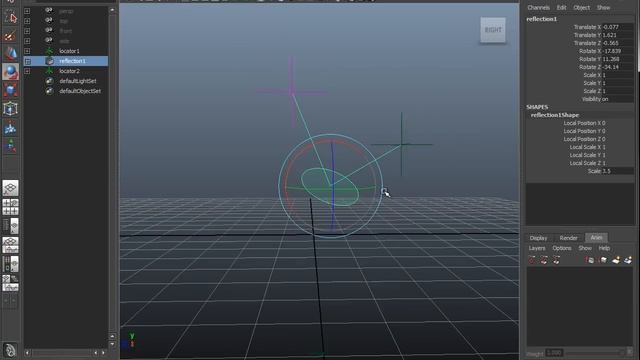Expand the locator1 node
The width and height of the screenshot is (640, 360).
tap(27, 51)
